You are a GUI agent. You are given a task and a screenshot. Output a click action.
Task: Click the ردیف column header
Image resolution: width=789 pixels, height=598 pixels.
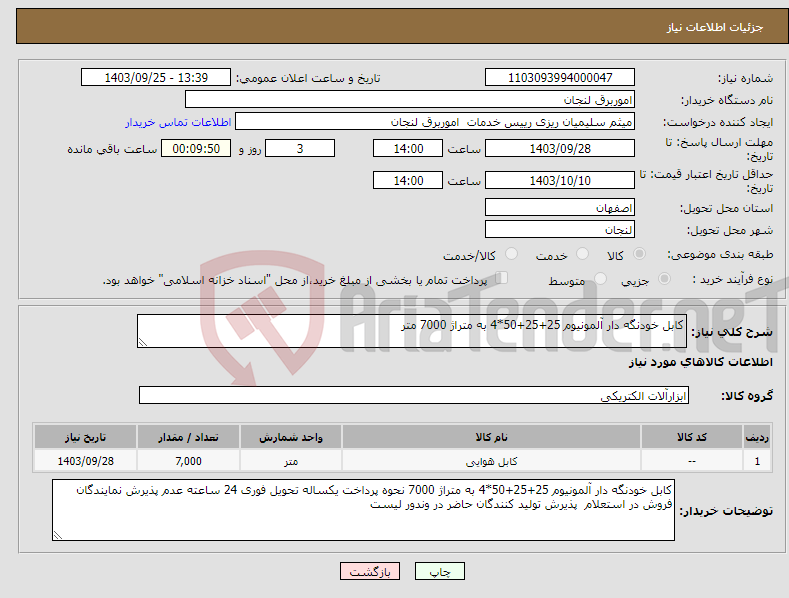pos(757,437)
